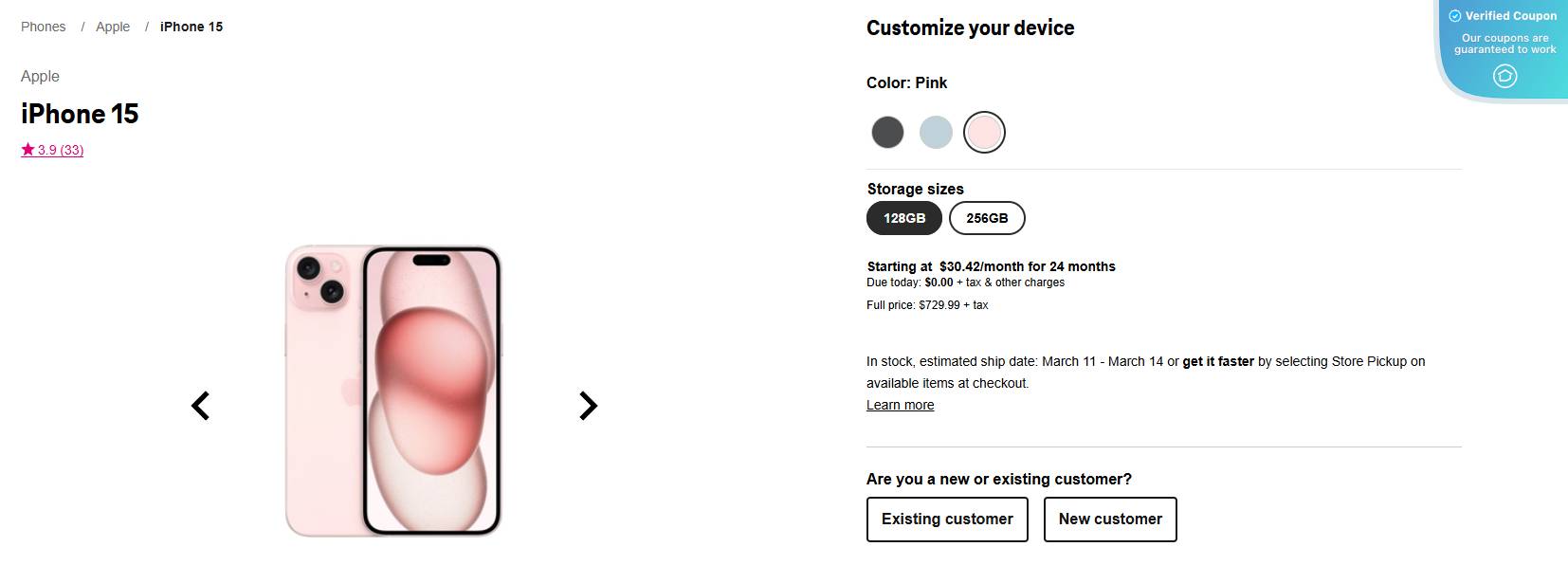Open the coupon logo icon on the badge

tap(1504, 76)
